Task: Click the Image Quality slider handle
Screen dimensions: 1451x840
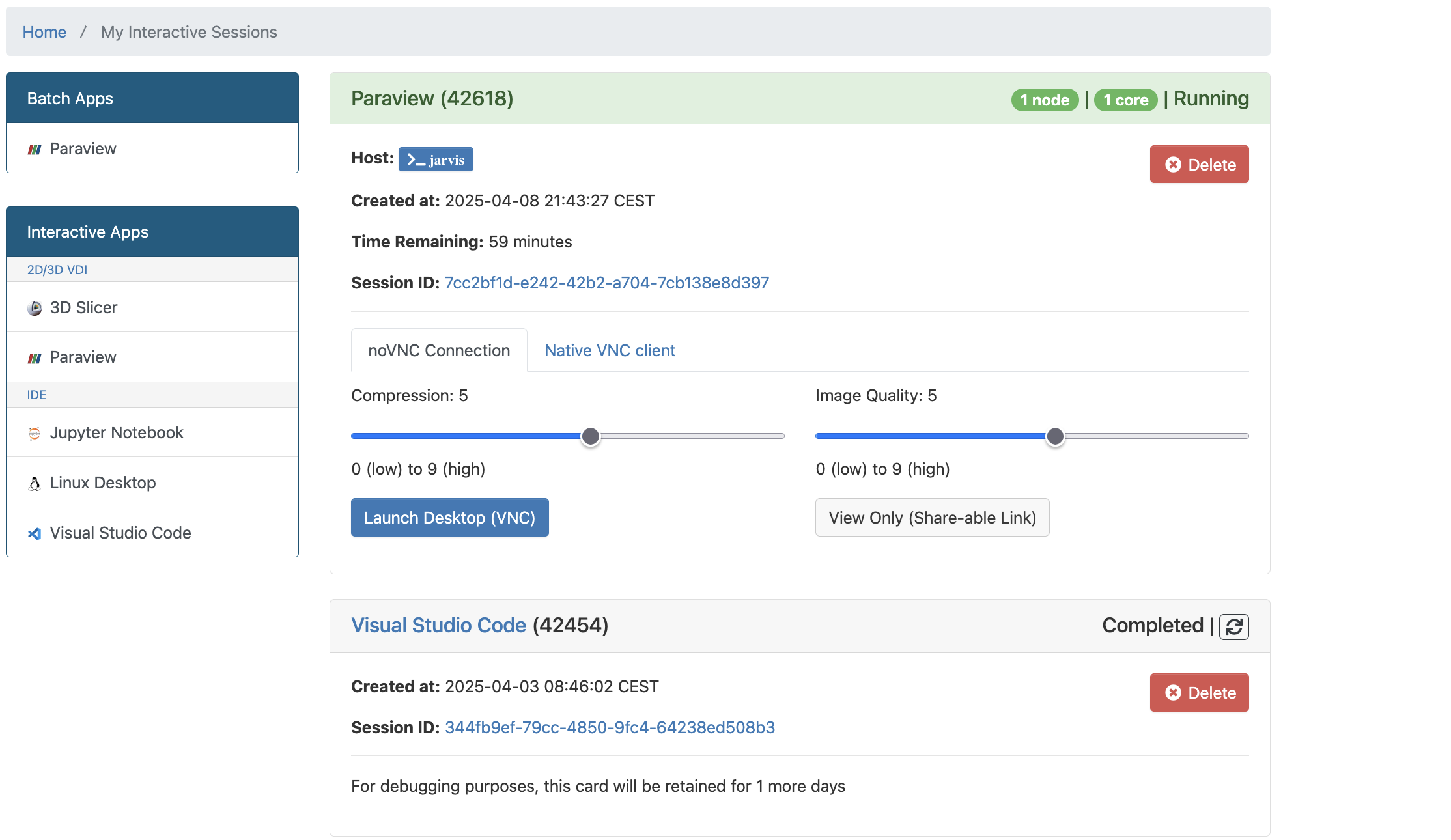Action: [x=1055, y=436]
